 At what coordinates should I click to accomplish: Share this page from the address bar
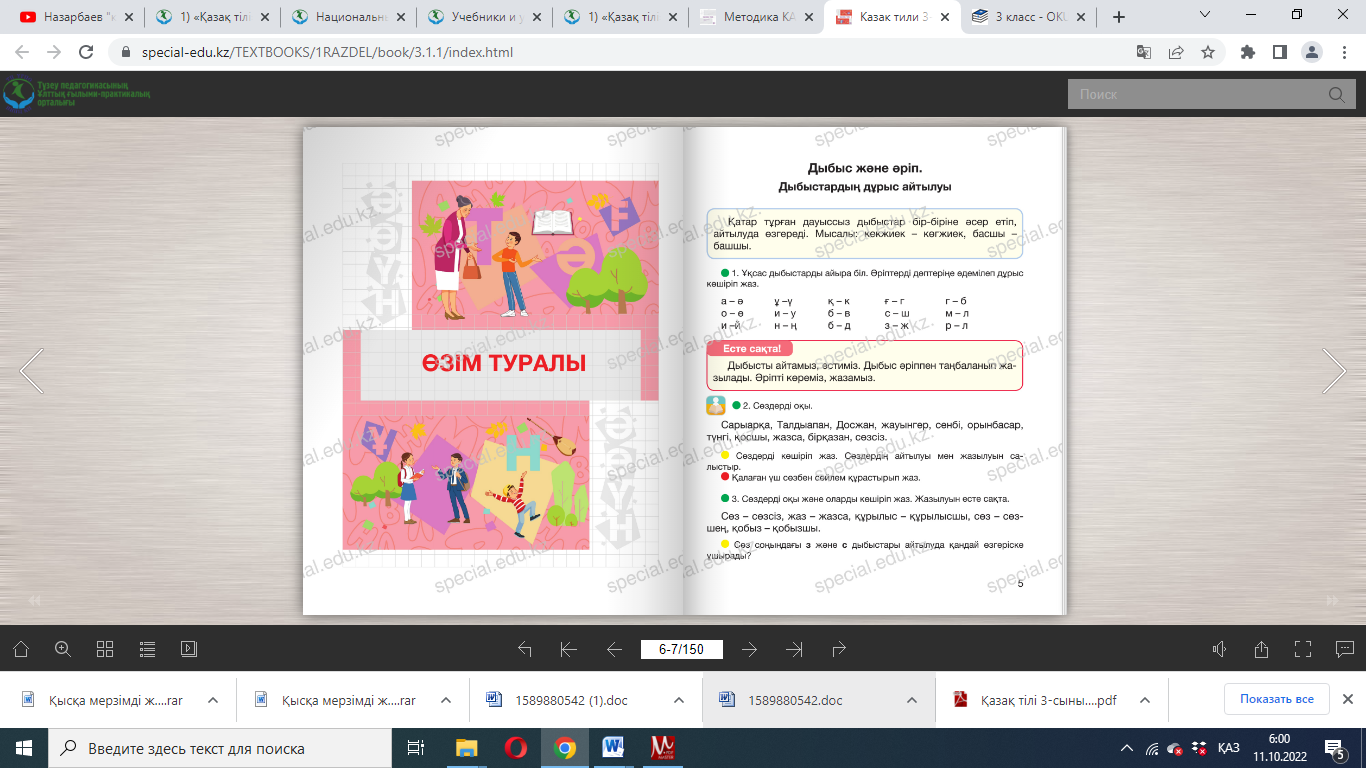(1176, 52)
